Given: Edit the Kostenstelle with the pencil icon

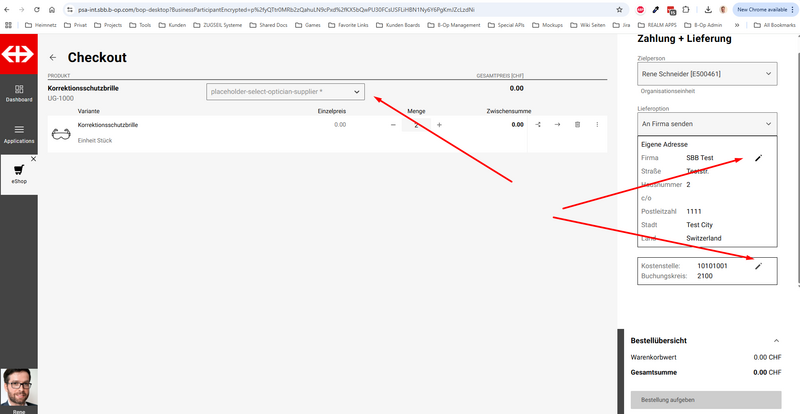Looking at the screenshot, I should click(758, 266).
